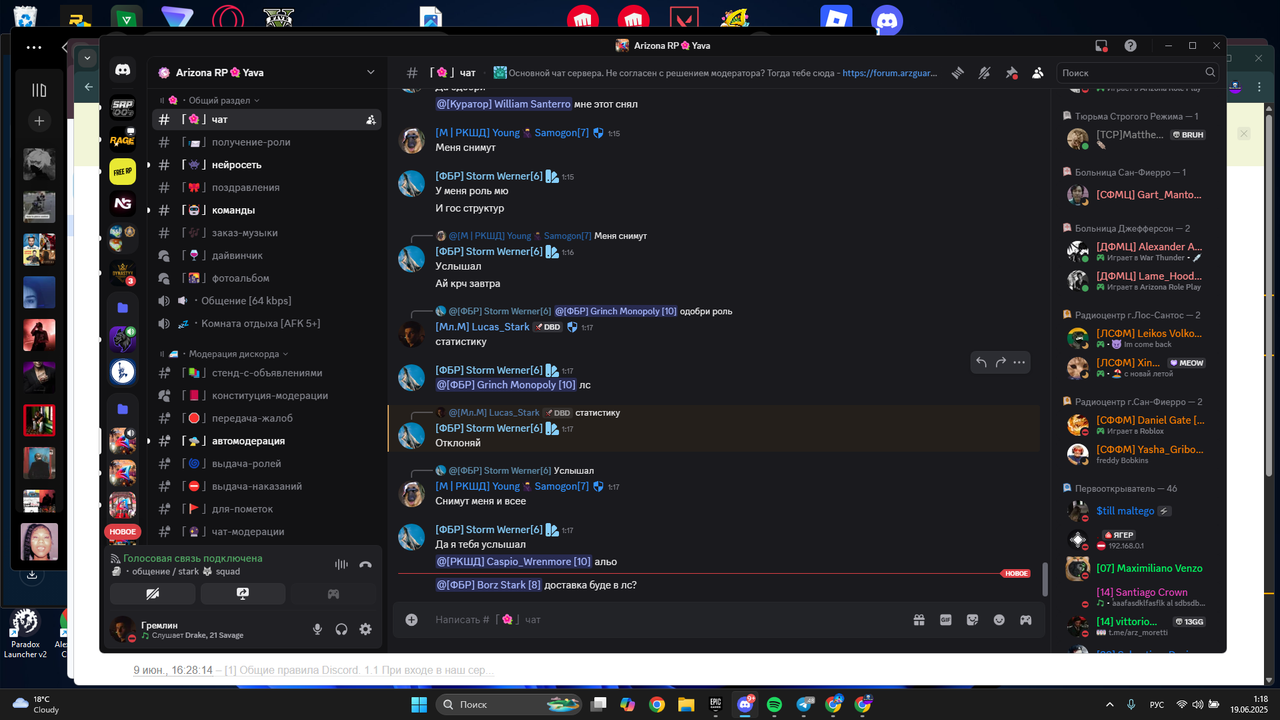Open forum.arzguar link in channel topic
The width and height of the screenshot is (1280, 720).
[892, 73]
